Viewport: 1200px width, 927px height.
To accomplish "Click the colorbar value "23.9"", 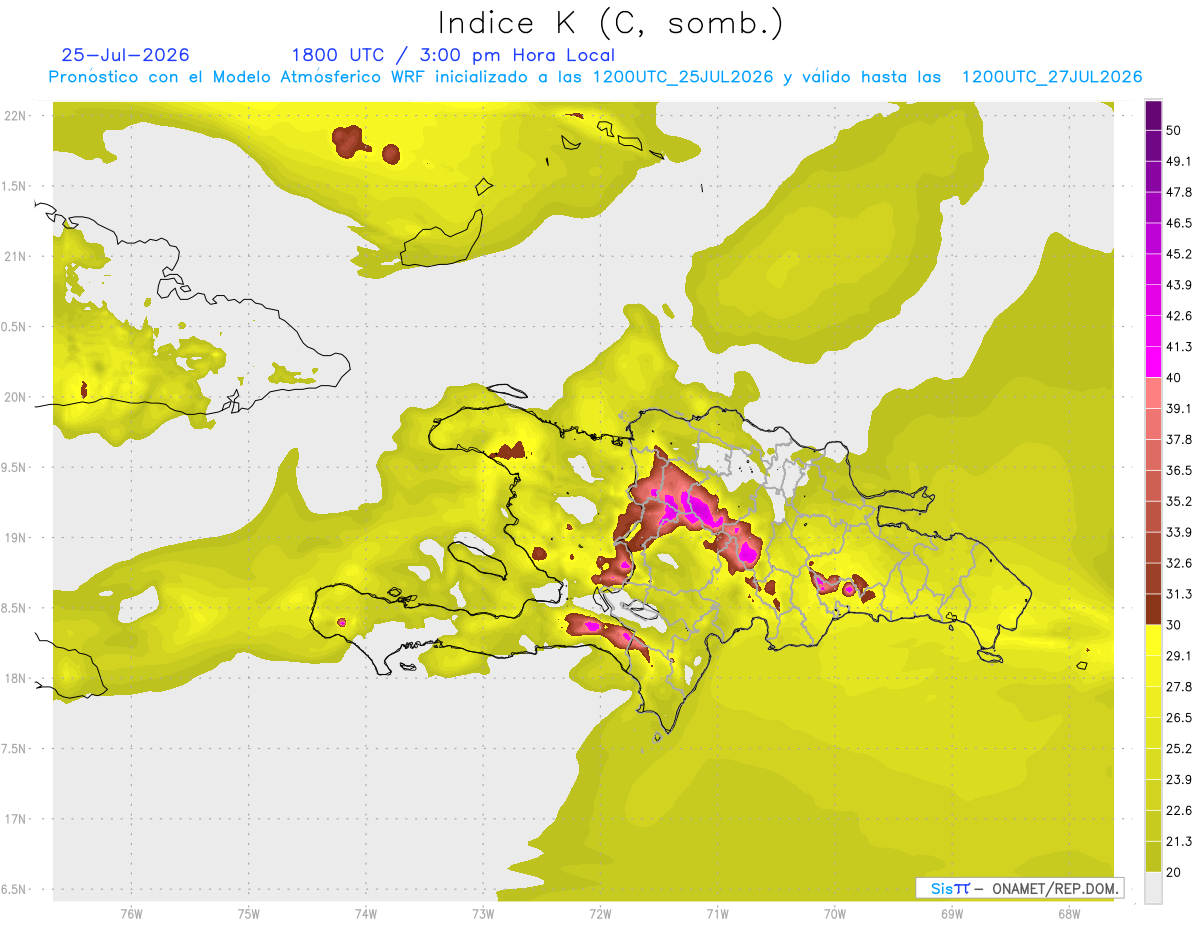I will (1180, 779).
